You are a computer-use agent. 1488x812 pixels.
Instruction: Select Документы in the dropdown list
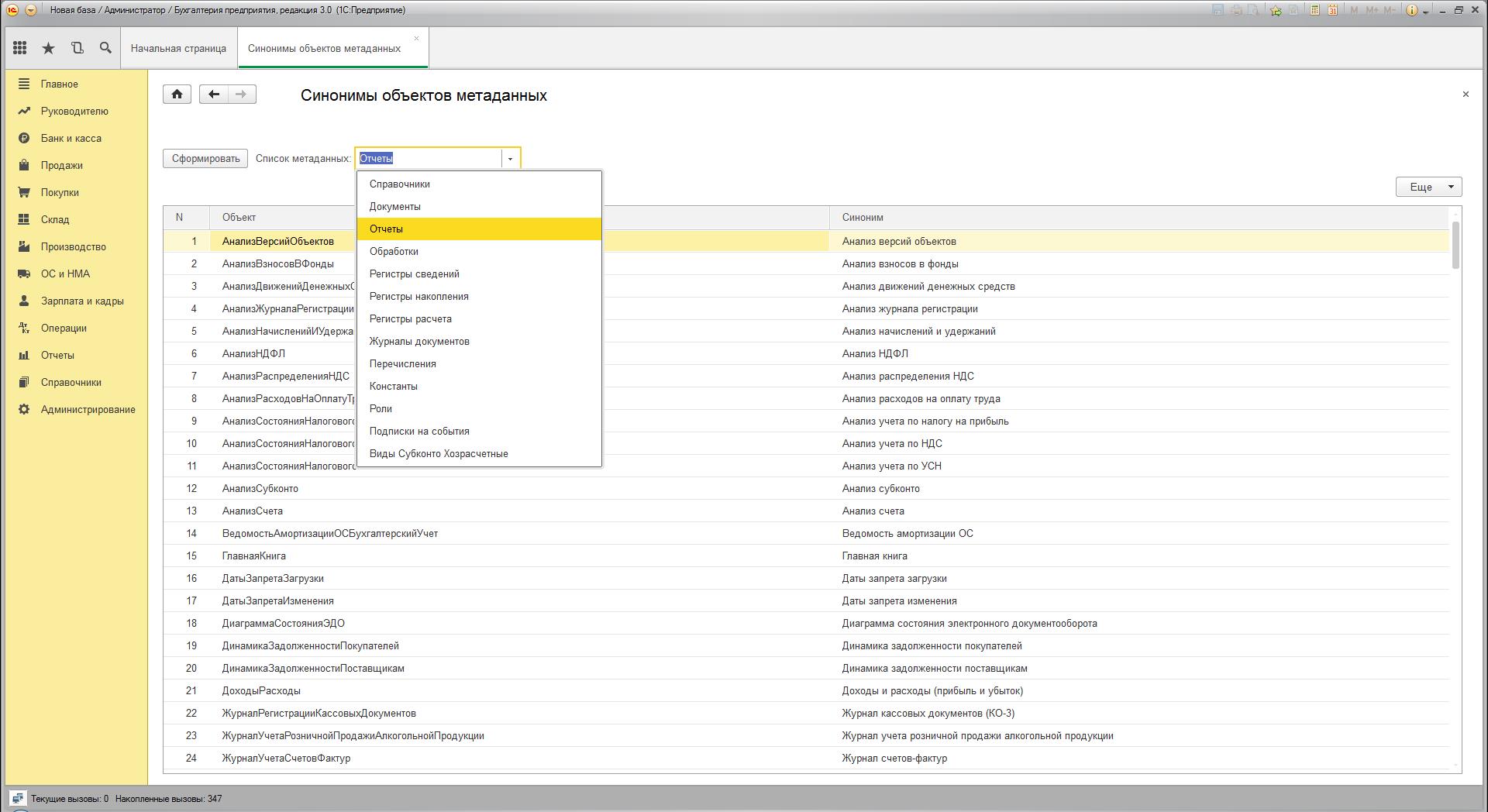point(479,206)
